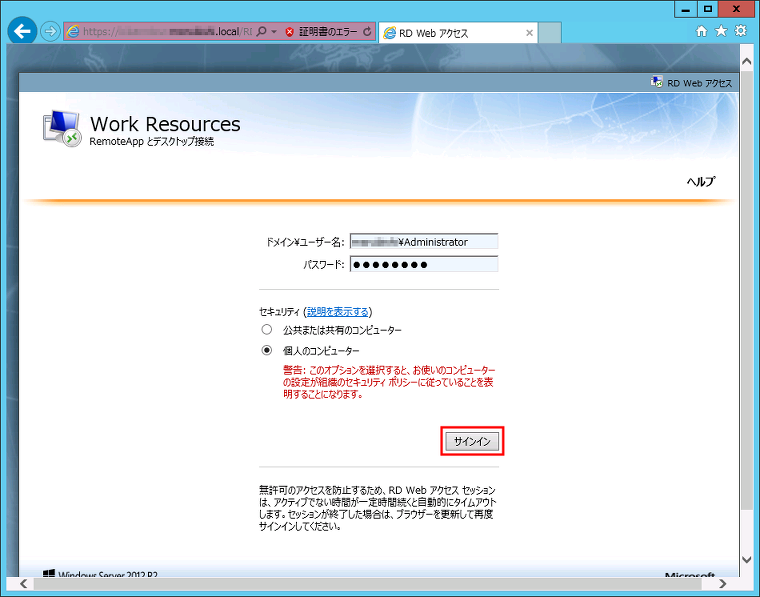The height and width of the screenshot is (597, 760).
Task: Open the address bar dropdown arrow
Action: click(274, 32)
